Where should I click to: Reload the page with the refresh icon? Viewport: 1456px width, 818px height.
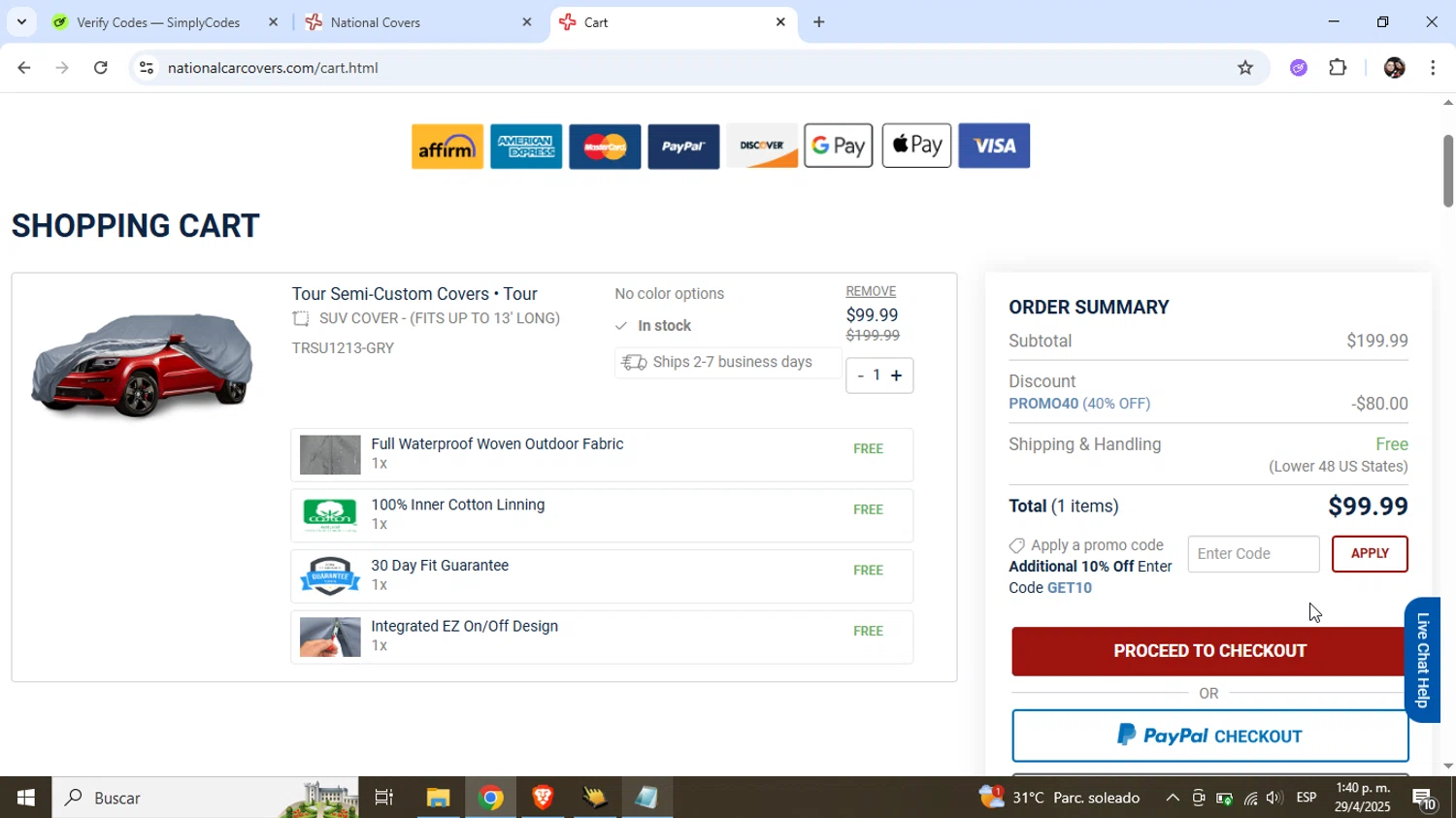coord(101,68)
